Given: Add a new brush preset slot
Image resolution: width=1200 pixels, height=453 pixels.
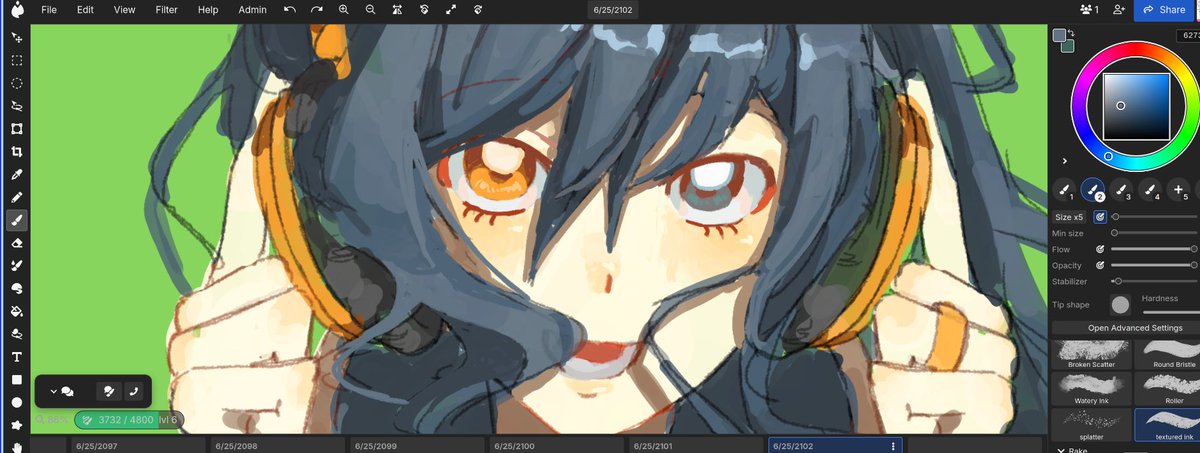Looking at the screenshot, I should coord(1179,189).
